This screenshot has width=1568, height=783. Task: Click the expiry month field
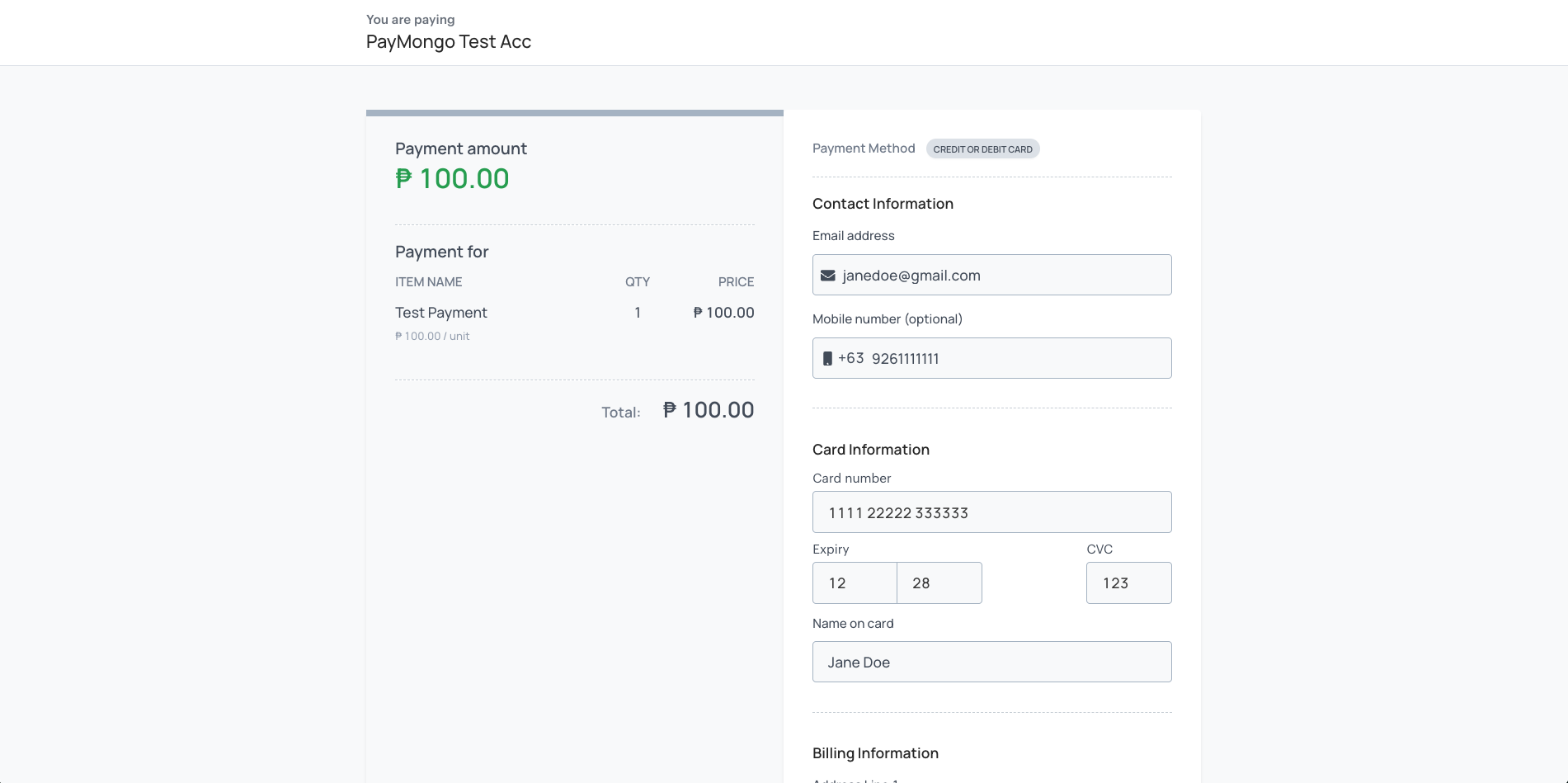tap(855, 583)
